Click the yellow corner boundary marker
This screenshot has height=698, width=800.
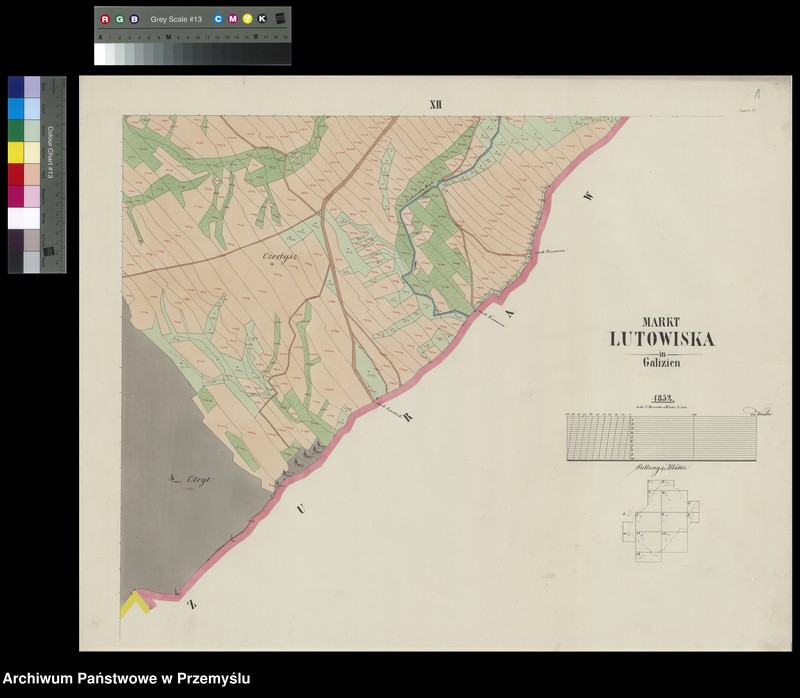(x=135, y=605)
